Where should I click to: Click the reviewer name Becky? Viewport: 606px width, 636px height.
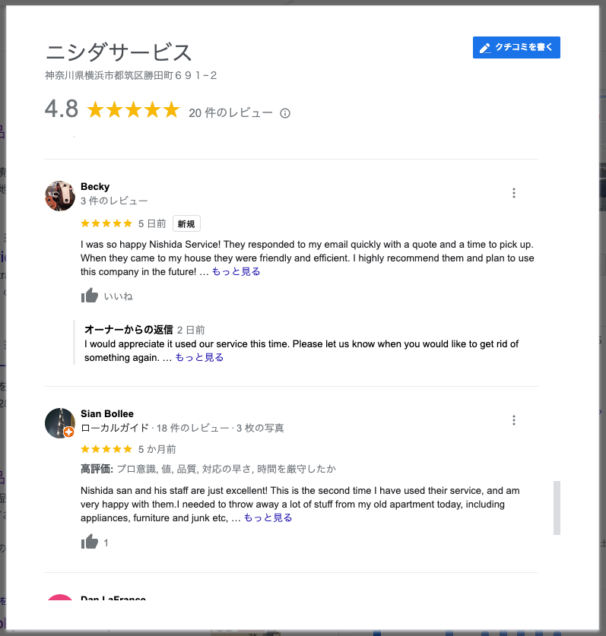tap(95, 187)
